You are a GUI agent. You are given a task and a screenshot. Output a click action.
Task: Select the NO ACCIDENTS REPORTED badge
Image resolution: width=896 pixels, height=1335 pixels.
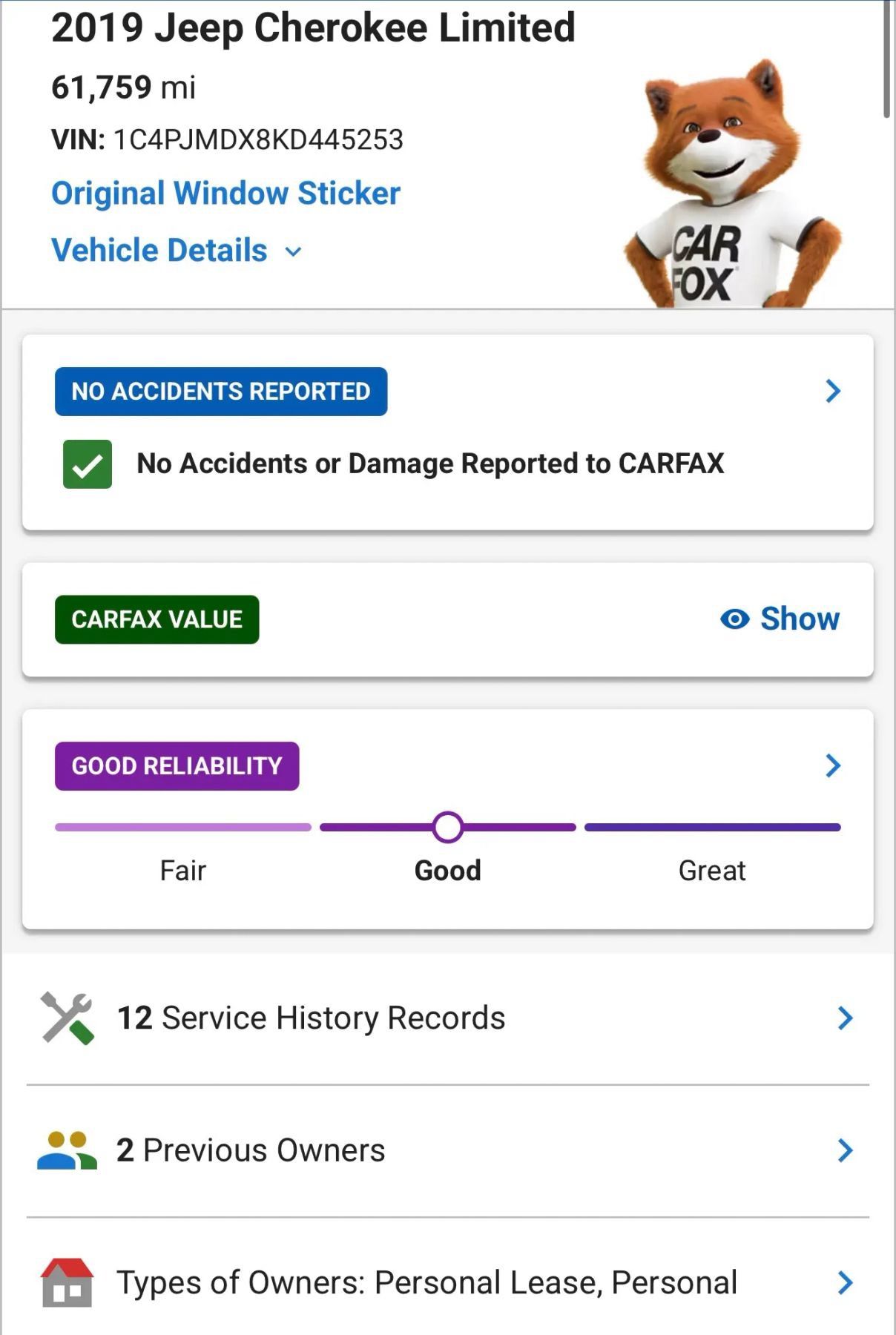[221, 392]
